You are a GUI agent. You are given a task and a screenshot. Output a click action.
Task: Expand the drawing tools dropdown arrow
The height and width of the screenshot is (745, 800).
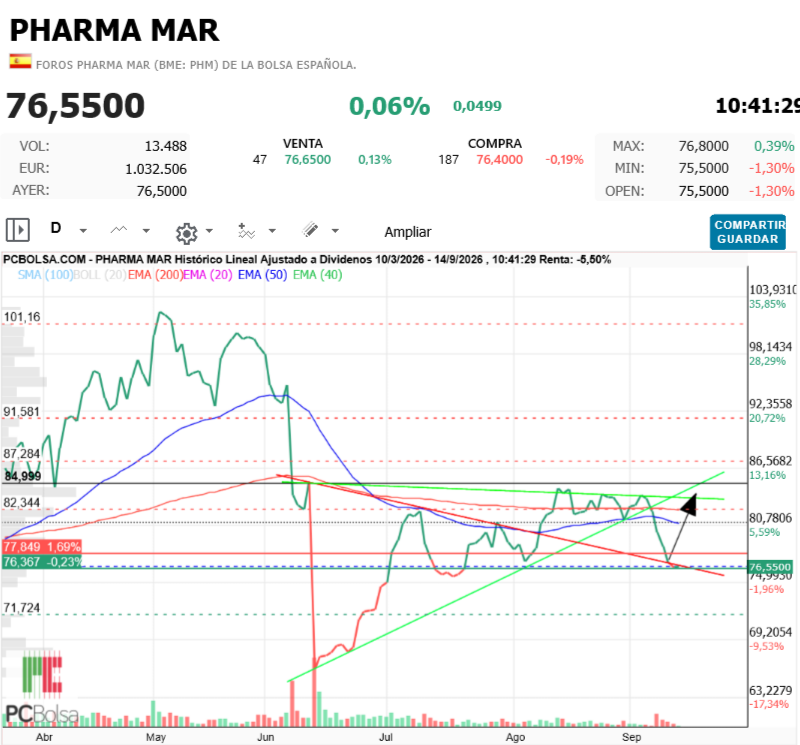click(335, 231)
